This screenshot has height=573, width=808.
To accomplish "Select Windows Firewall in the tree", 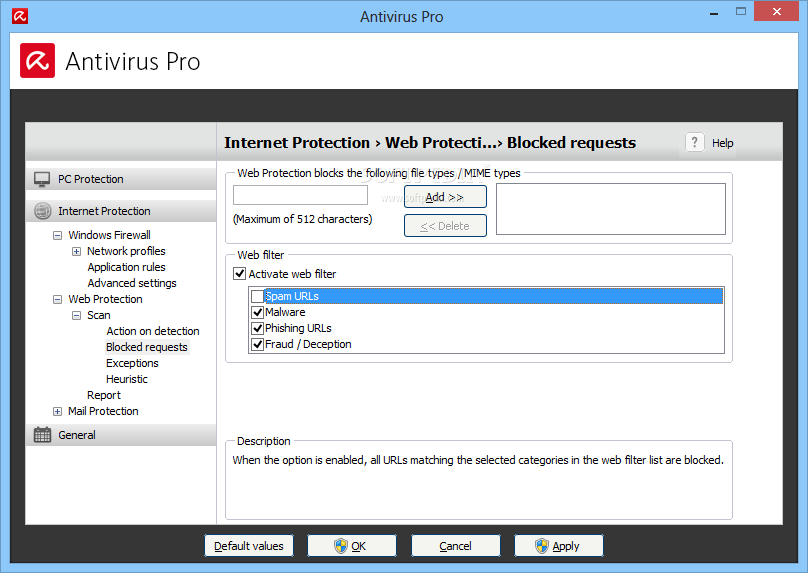I will point(109,235).
